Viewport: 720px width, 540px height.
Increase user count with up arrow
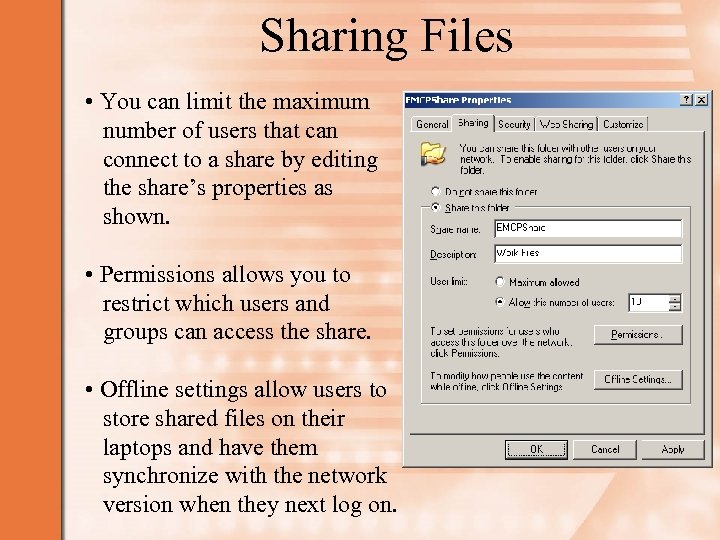[x=675, y=298]
